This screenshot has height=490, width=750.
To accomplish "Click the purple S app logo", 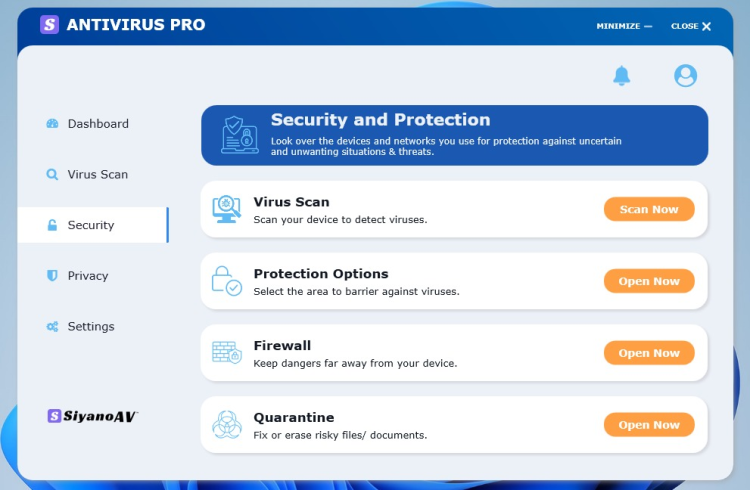I will point(49,25).
